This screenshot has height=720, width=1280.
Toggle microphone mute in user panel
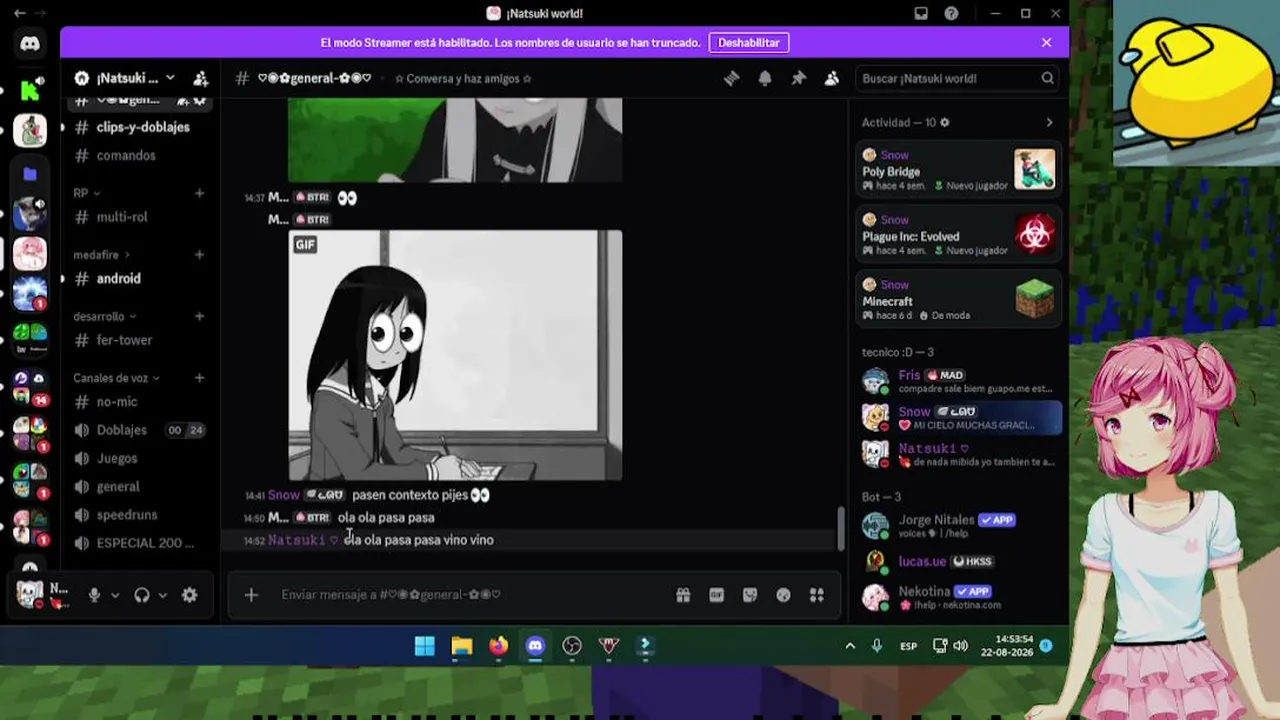click(x=94, y=595)
